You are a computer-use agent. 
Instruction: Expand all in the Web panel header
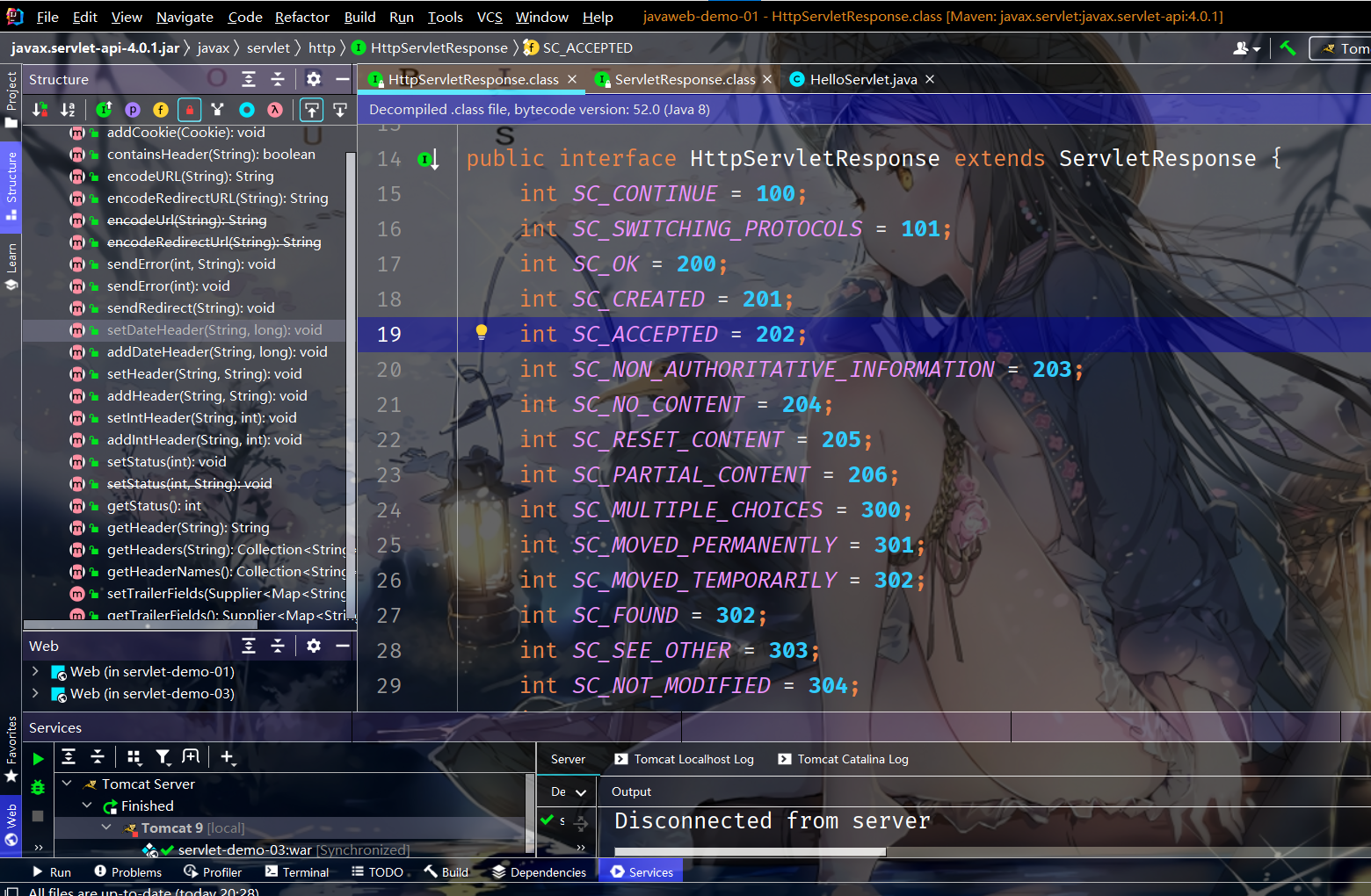pyautogui.click(x=249, y=646)
